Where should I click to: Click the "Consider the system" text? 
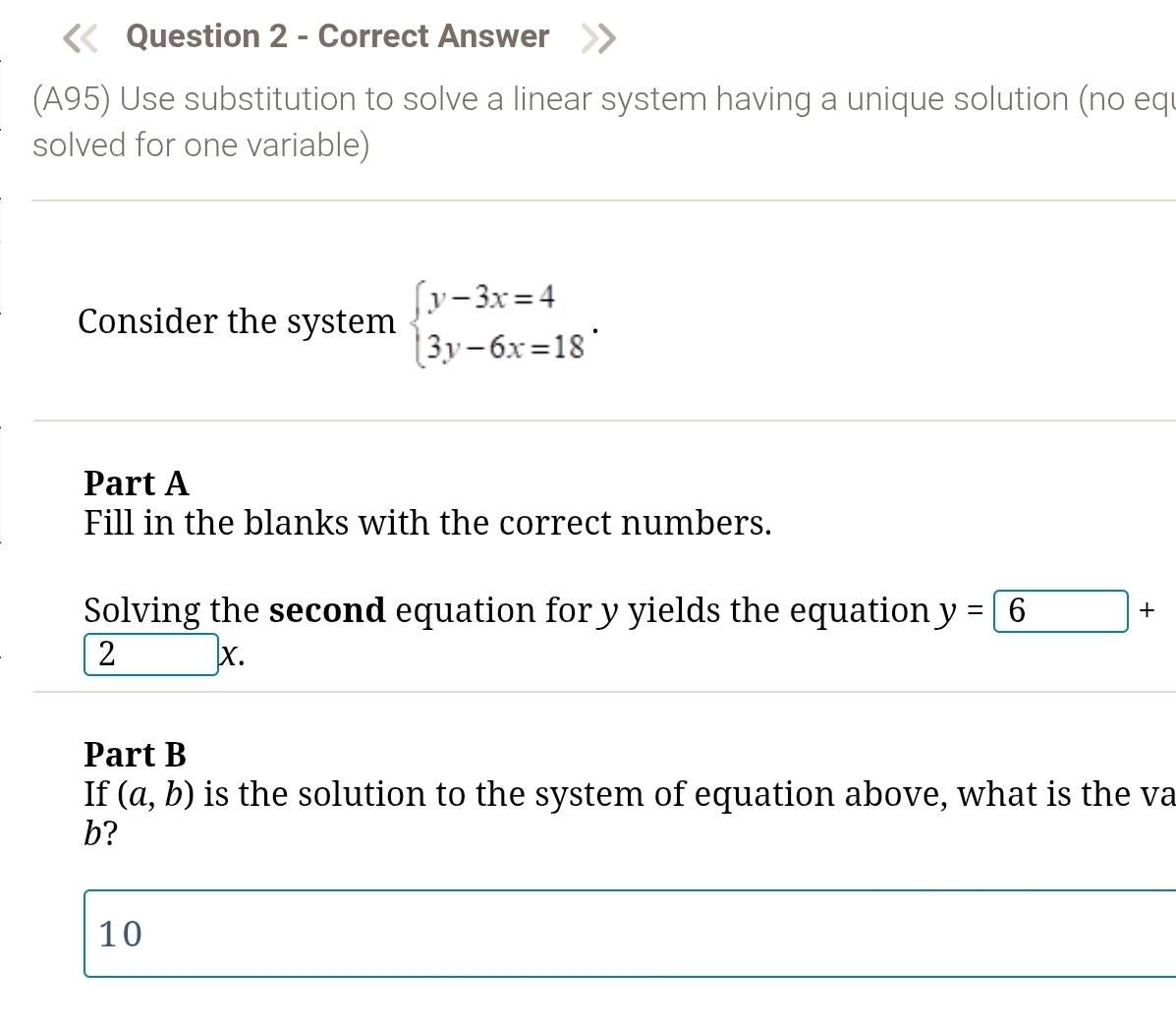tap(236, 321)
